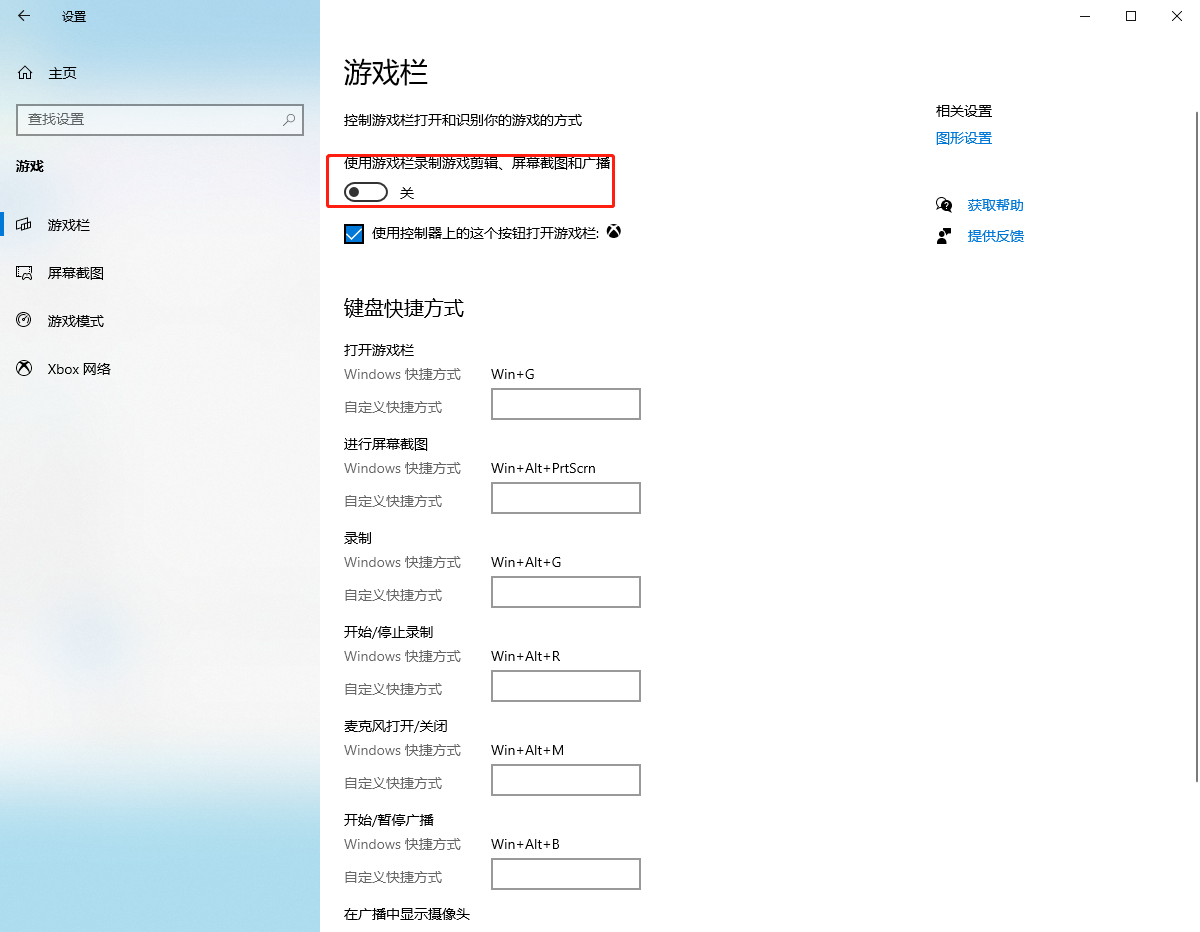1200x932 pixels.
Task: Uncheck the controller button game bar option
Action: pyautogui.click(x=354, y=232)
